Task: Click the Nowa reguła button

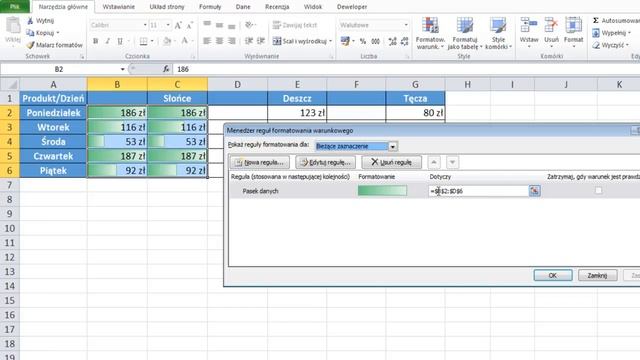Action: coord(260,162)
